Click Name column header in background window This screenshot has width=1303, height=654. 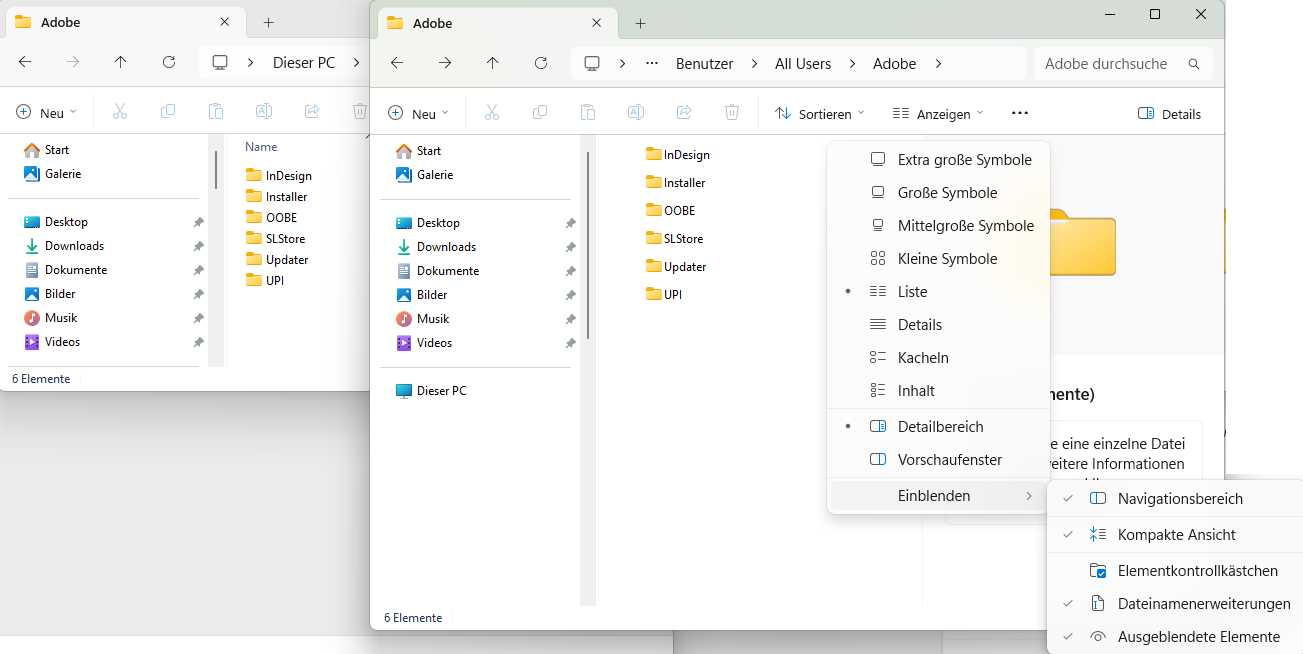point(261,146)
